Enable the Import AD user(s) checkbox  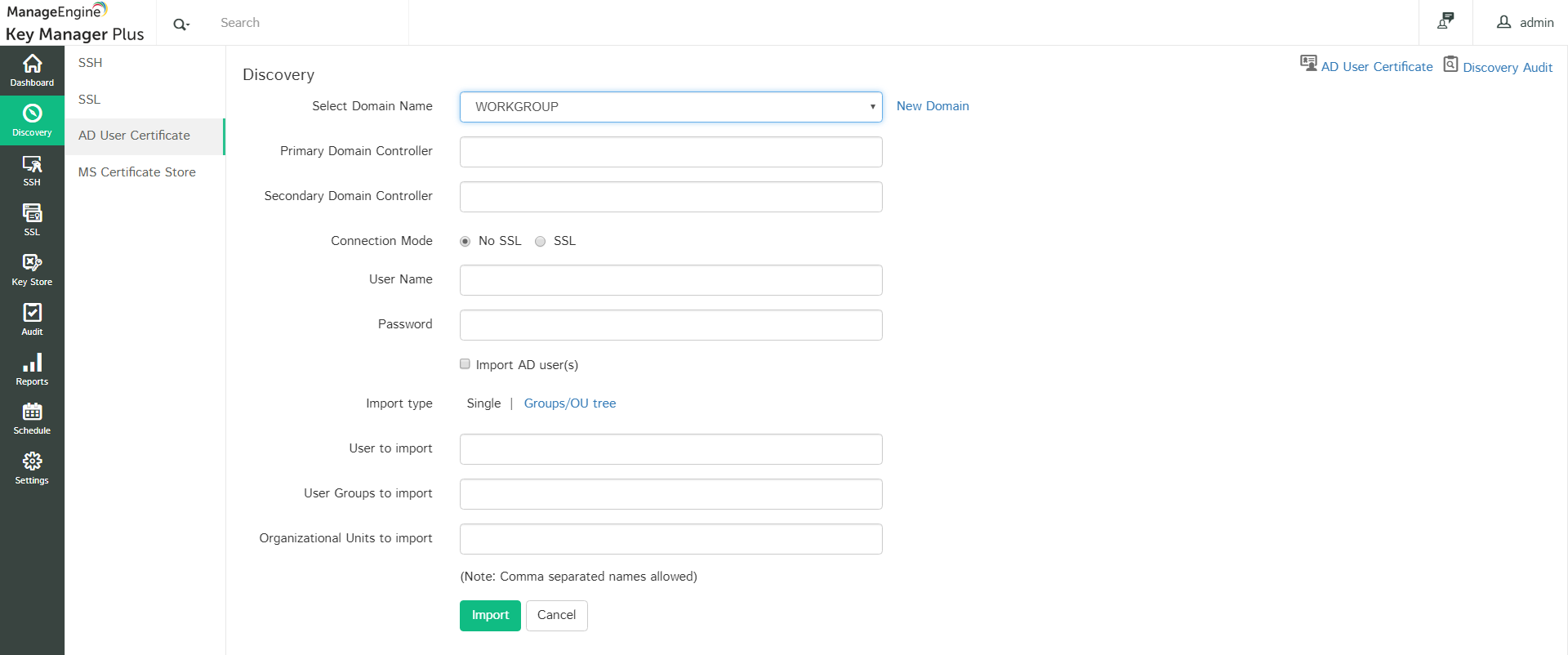(465, 364)
